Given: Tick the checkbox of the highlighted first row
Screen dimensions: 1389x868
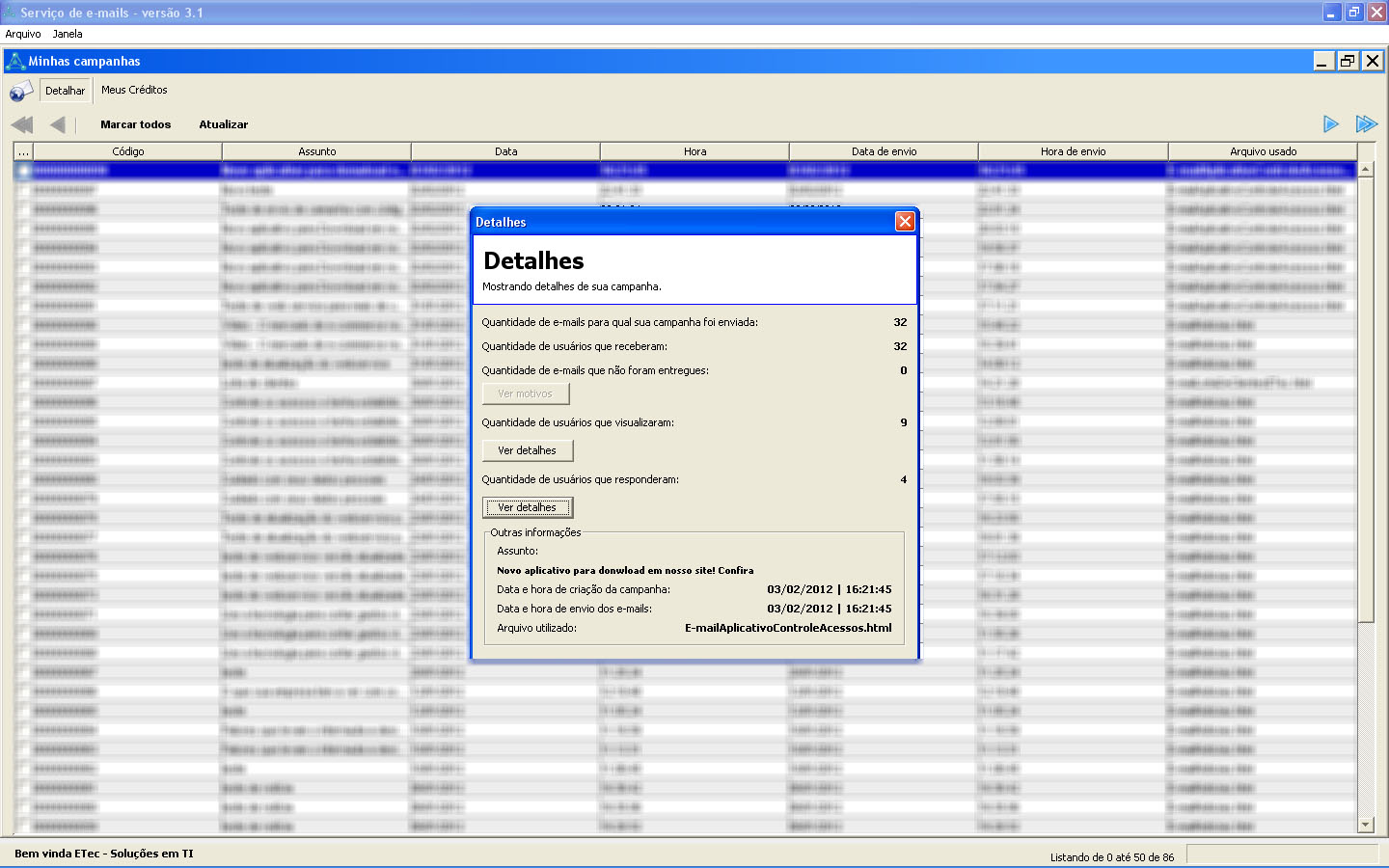Looking at the screenshot, I should point(23,171).
